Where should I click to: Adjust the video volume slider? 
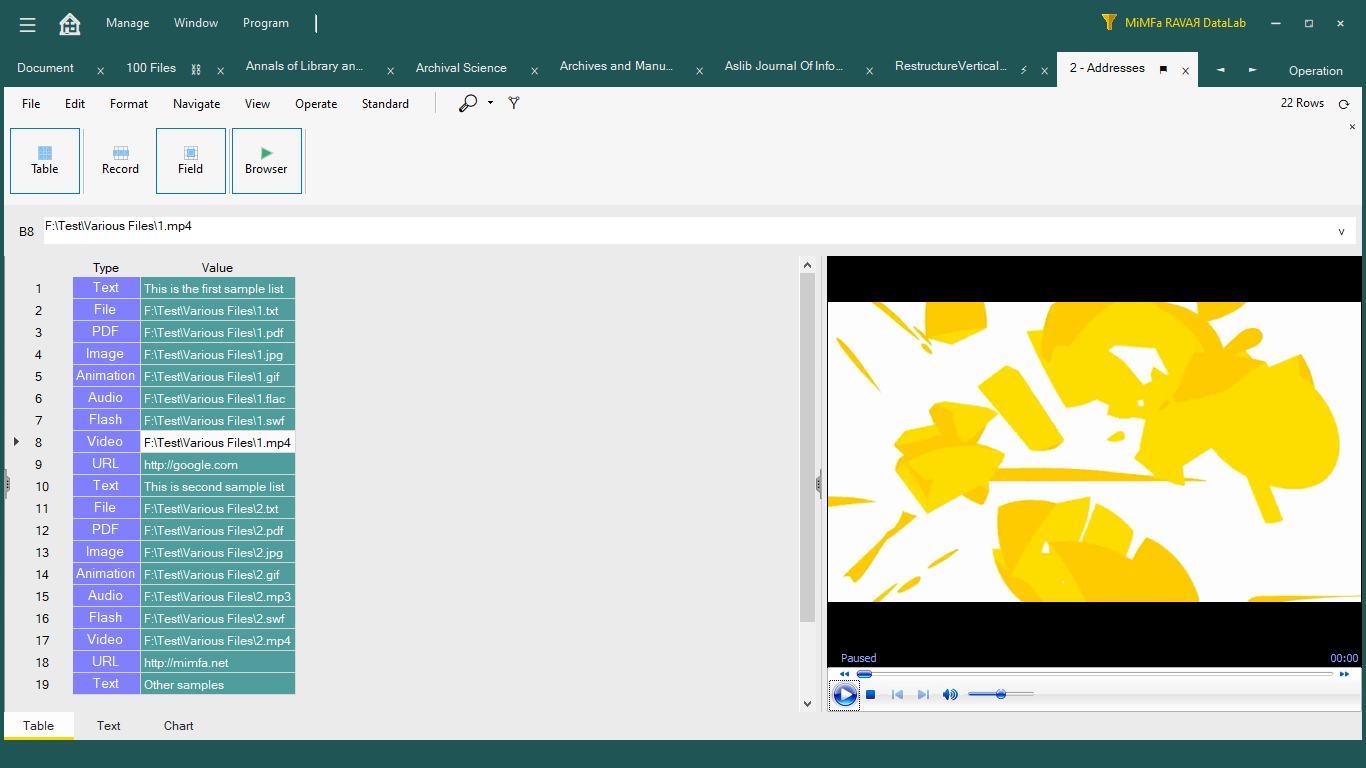tap(1000, 694)
